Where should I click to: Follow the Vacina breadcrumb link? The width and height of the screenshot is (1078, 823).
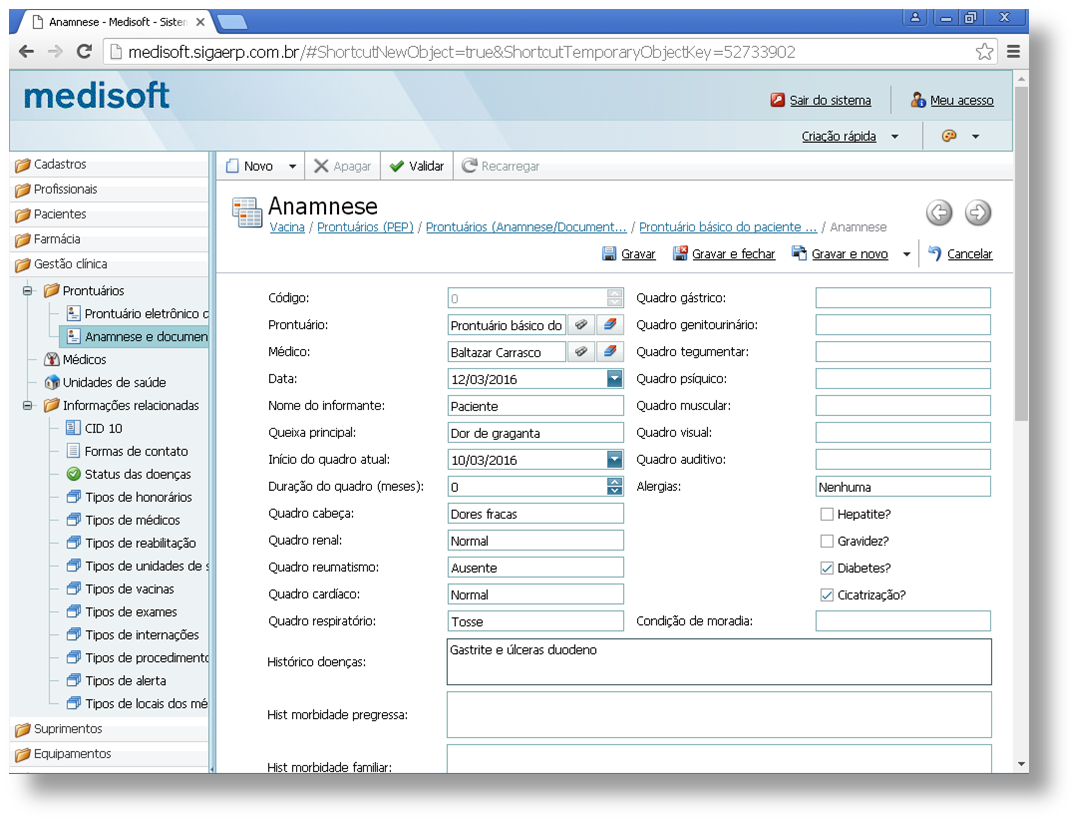287,227
